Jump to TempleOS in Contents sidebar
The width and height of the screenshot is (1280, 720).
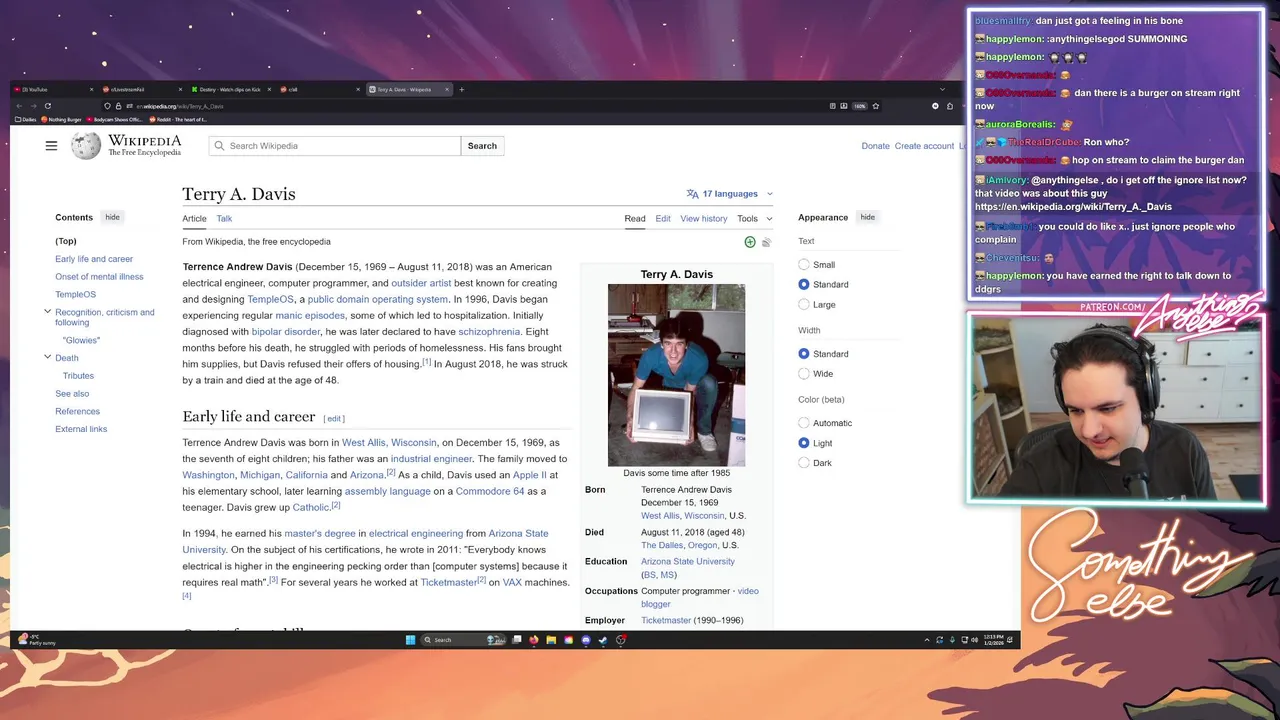tap(75, 295)
